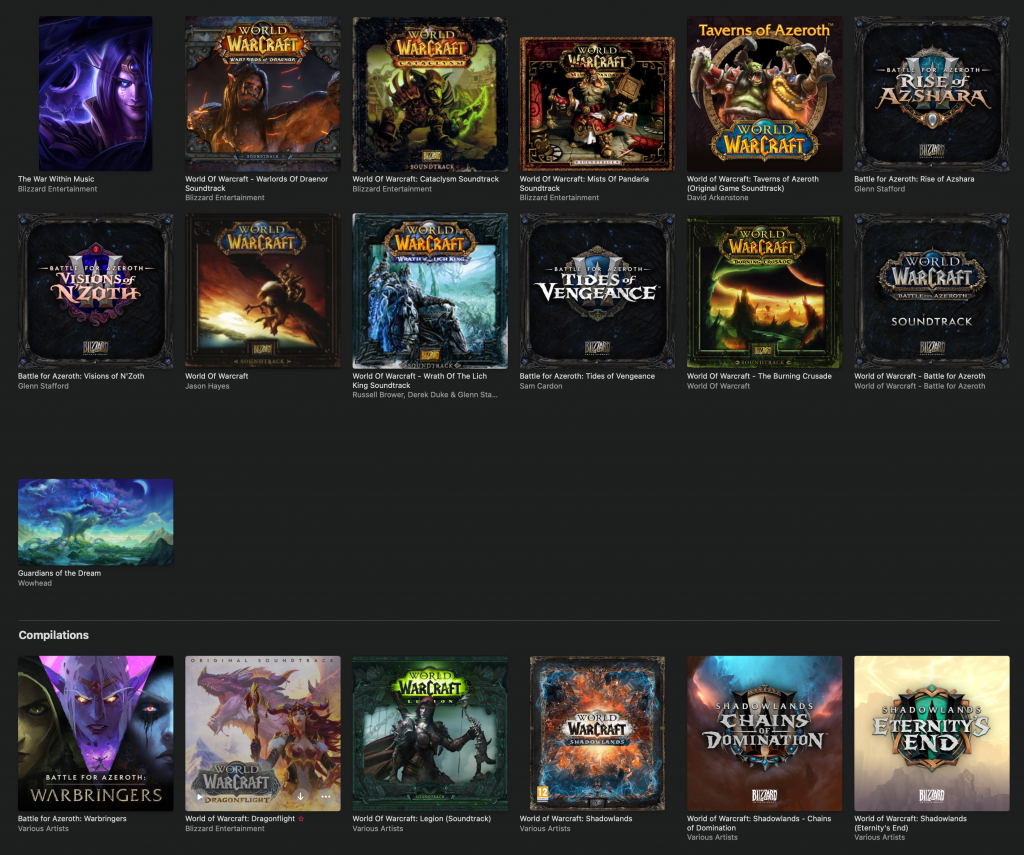Open the more options menu on Dragonflight cover
This screenshot has height=855, width=1024.
(x=325, y=797)
